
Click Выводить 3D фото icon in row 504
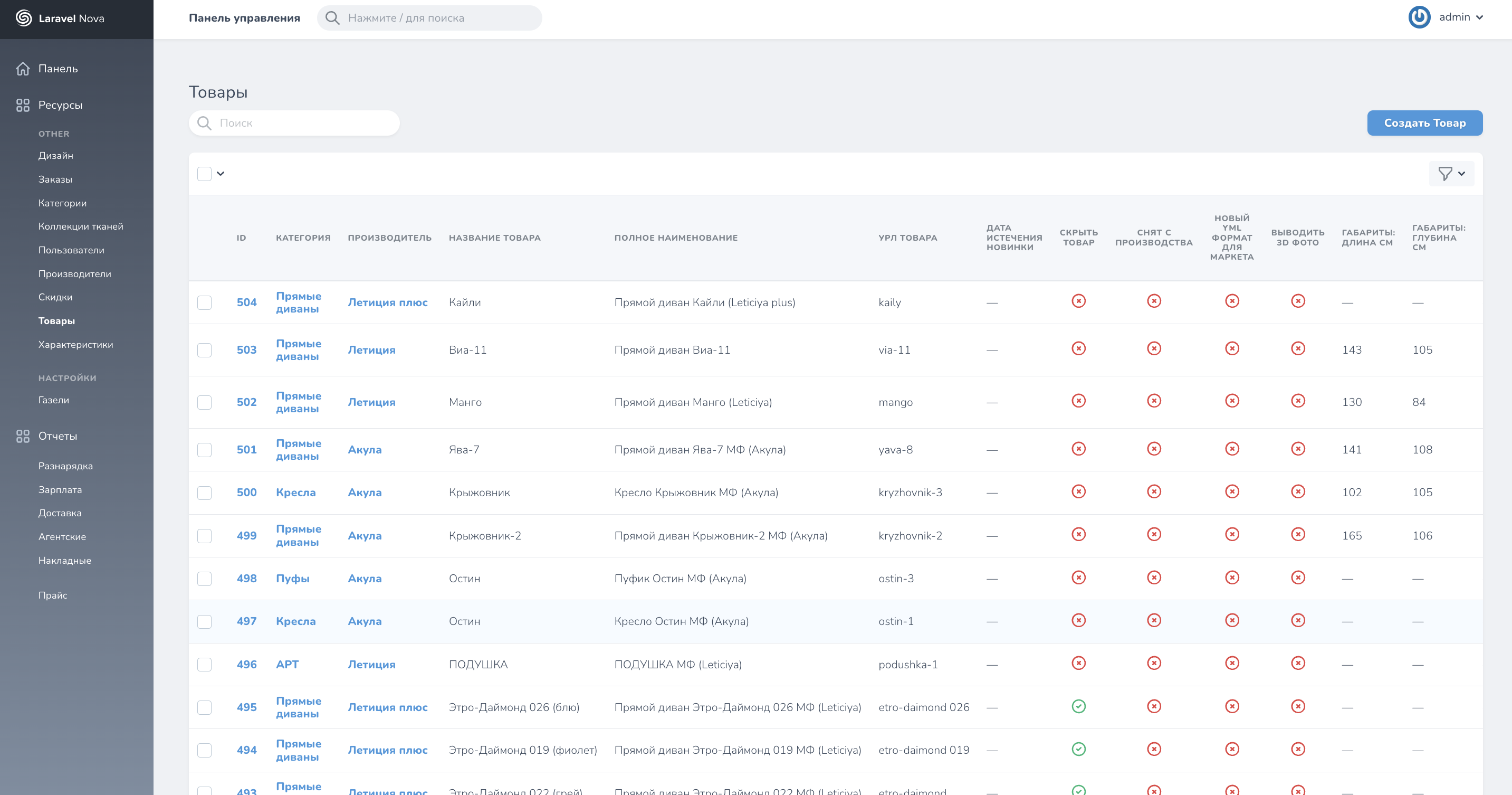tap(1298, 301)
